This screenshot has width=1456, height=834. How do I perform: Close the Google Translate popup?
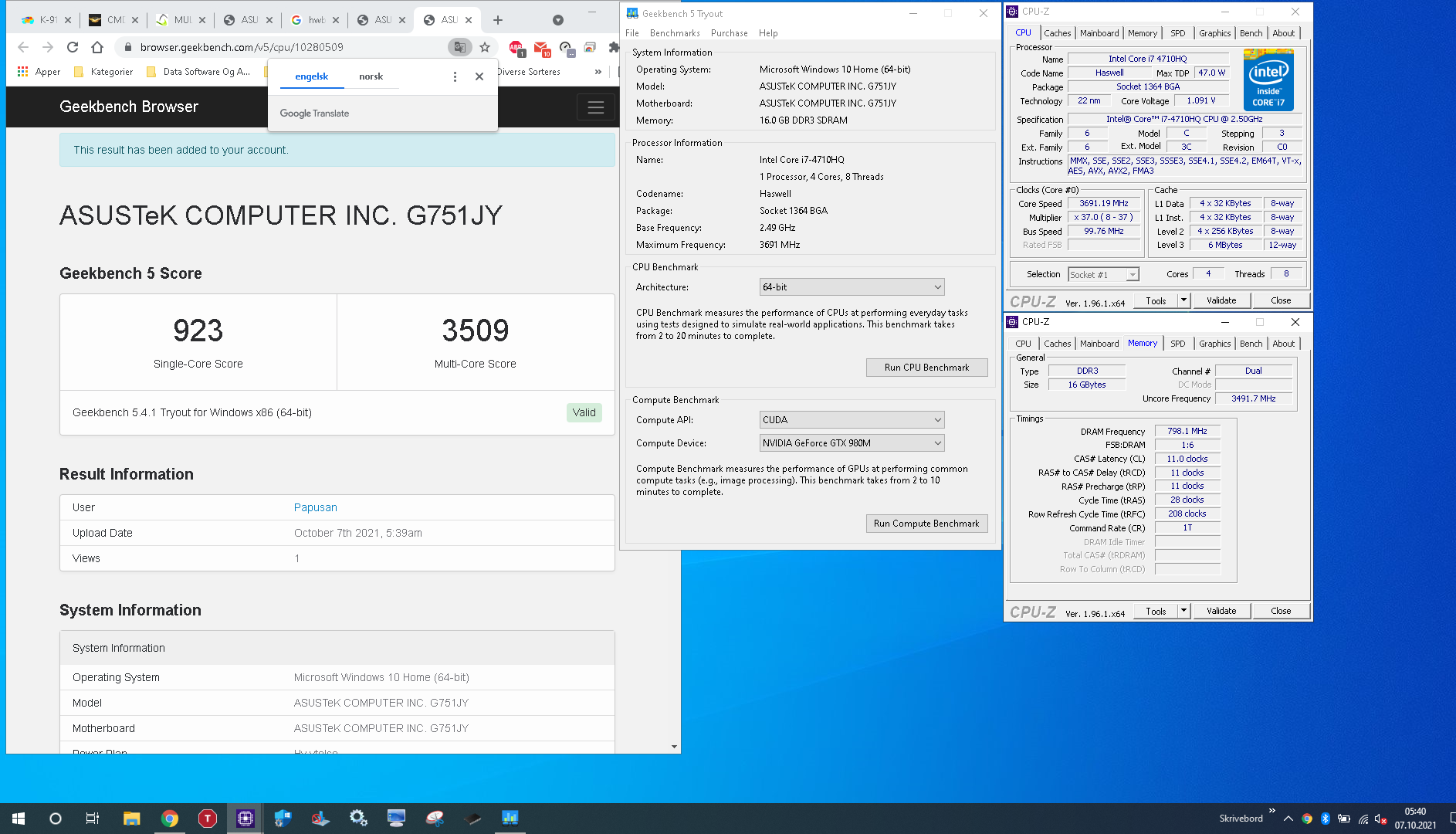pyautogui.click(x=479, y=76)
